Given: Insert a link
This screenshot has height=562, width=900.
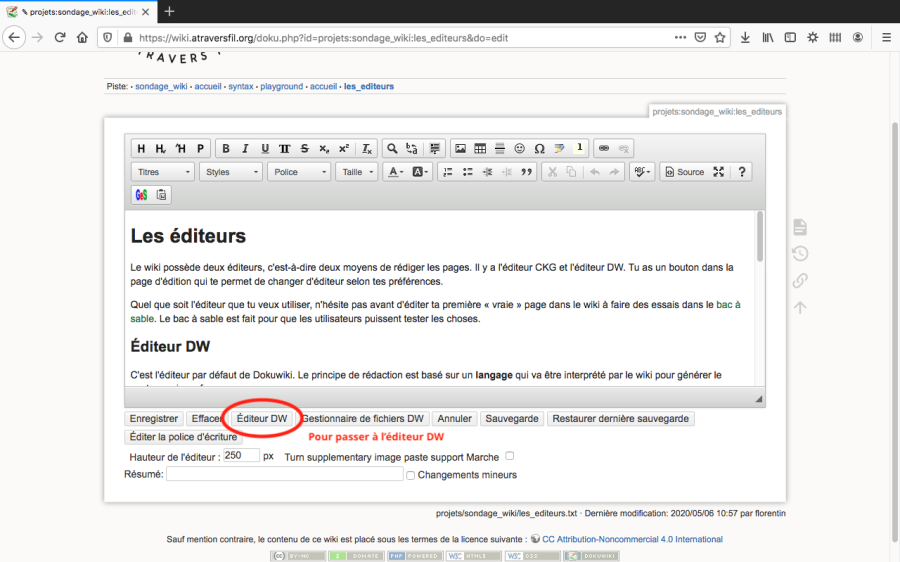Looking at the screenshot, I should (x=604, y=149).
